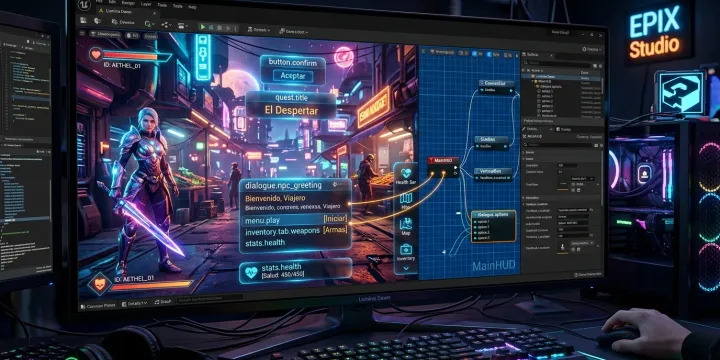Viewport: 720px width, 360px height.
Task: Click the top-left red health bar
Action: (137, 56)
